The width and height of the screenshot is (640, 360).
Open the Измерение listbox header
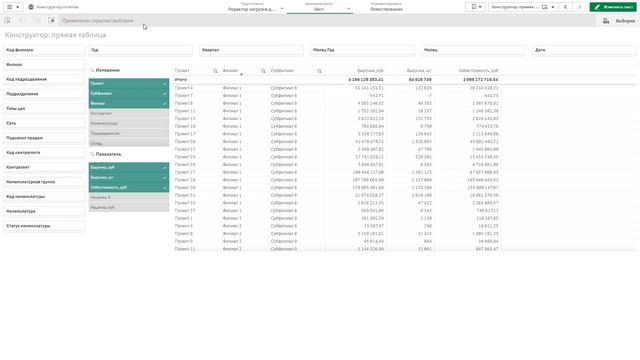[x=108, y=70]
